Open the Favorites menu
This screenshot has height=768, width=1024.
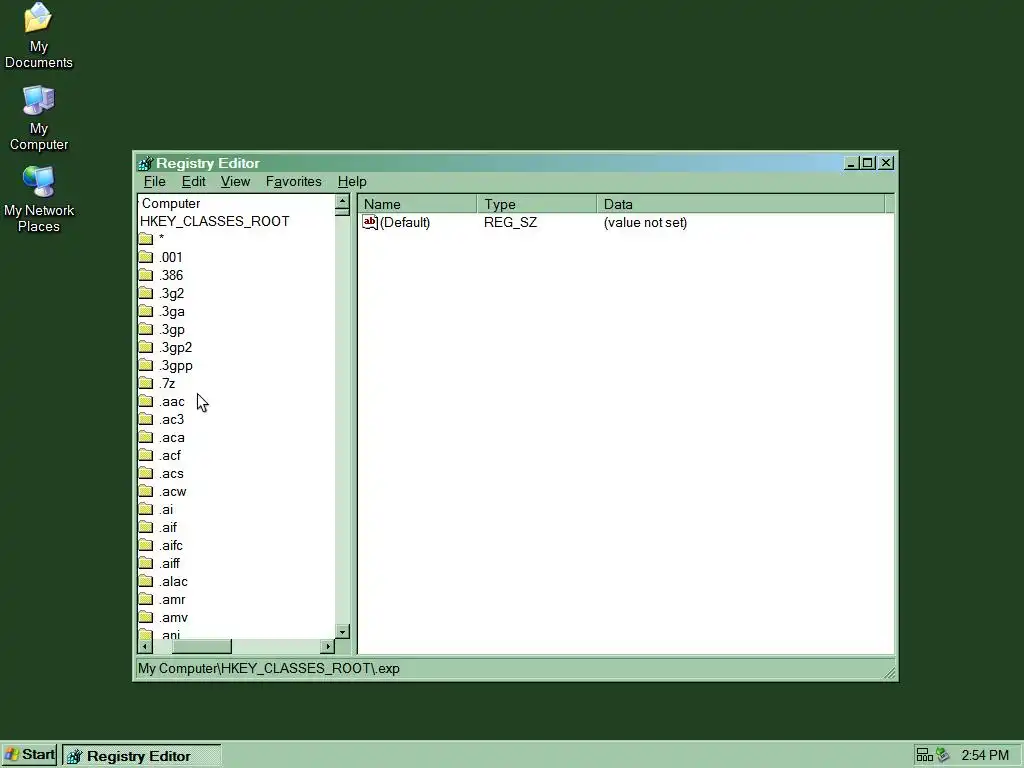tap(293, 182)
